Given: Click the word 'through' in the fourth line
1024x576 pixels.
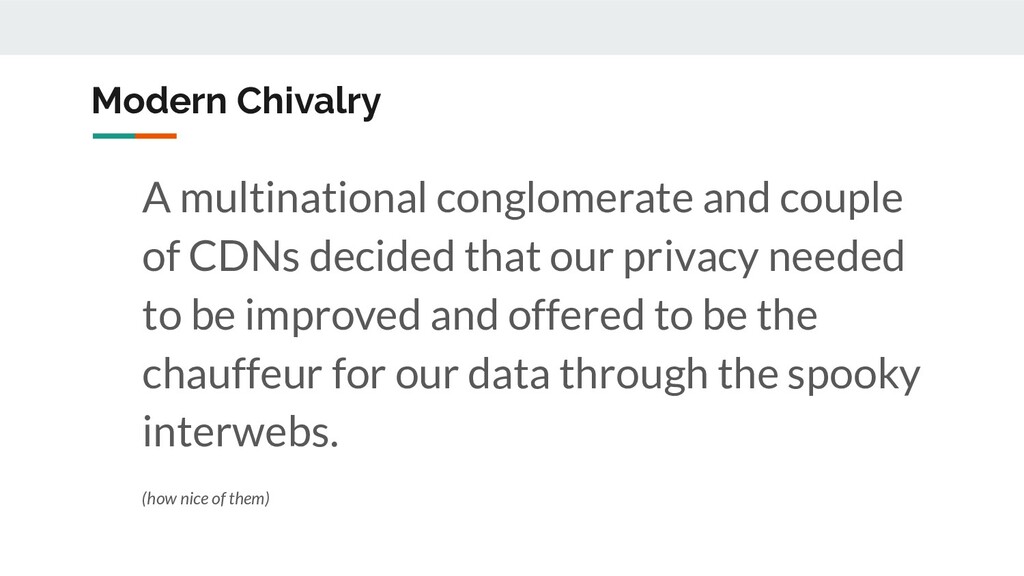Looking at the screenshot, I should pos(633,376).
